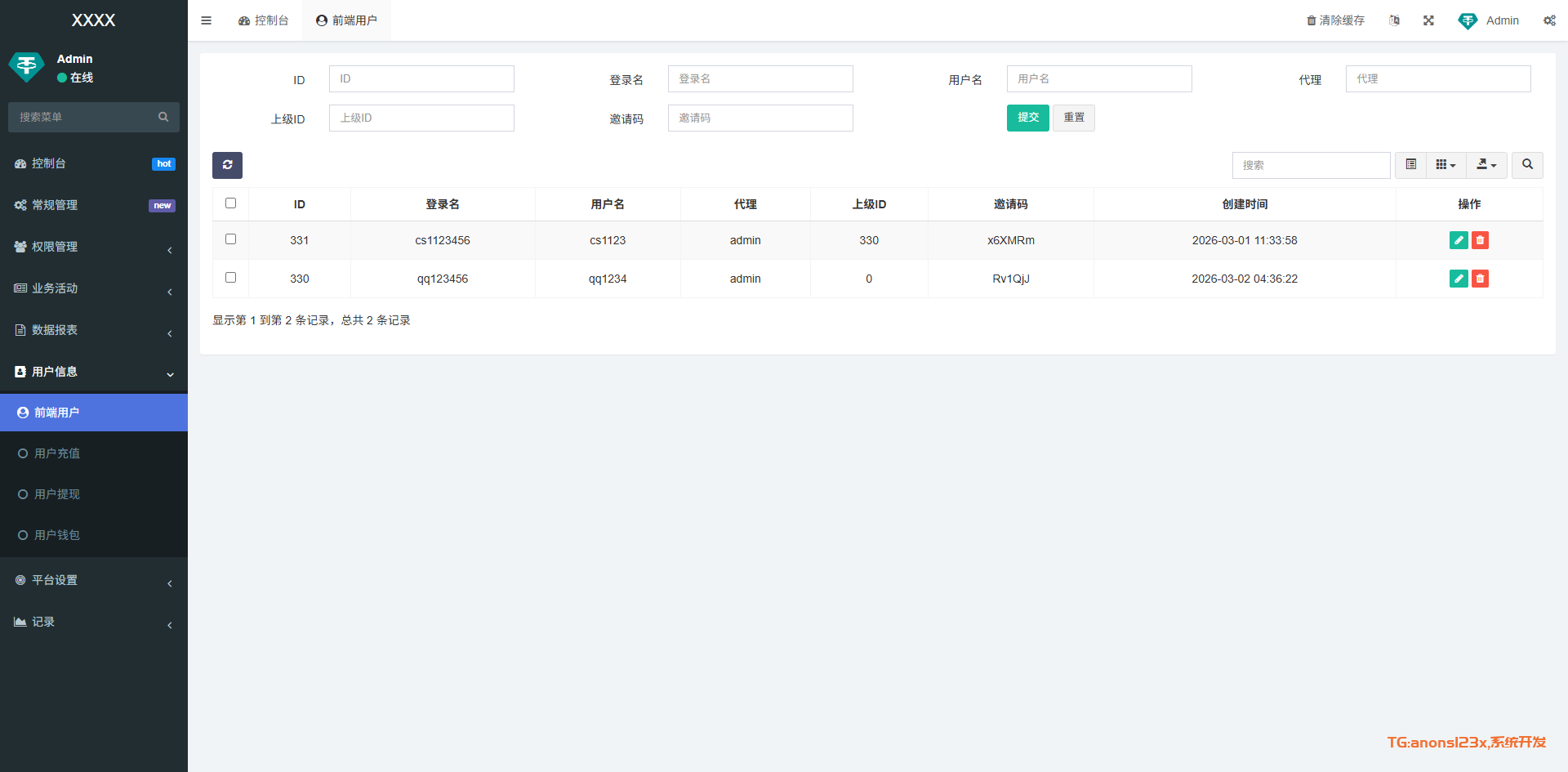
Task: Select the checkbox for row ID 330
Action: (x=230, y=278)
